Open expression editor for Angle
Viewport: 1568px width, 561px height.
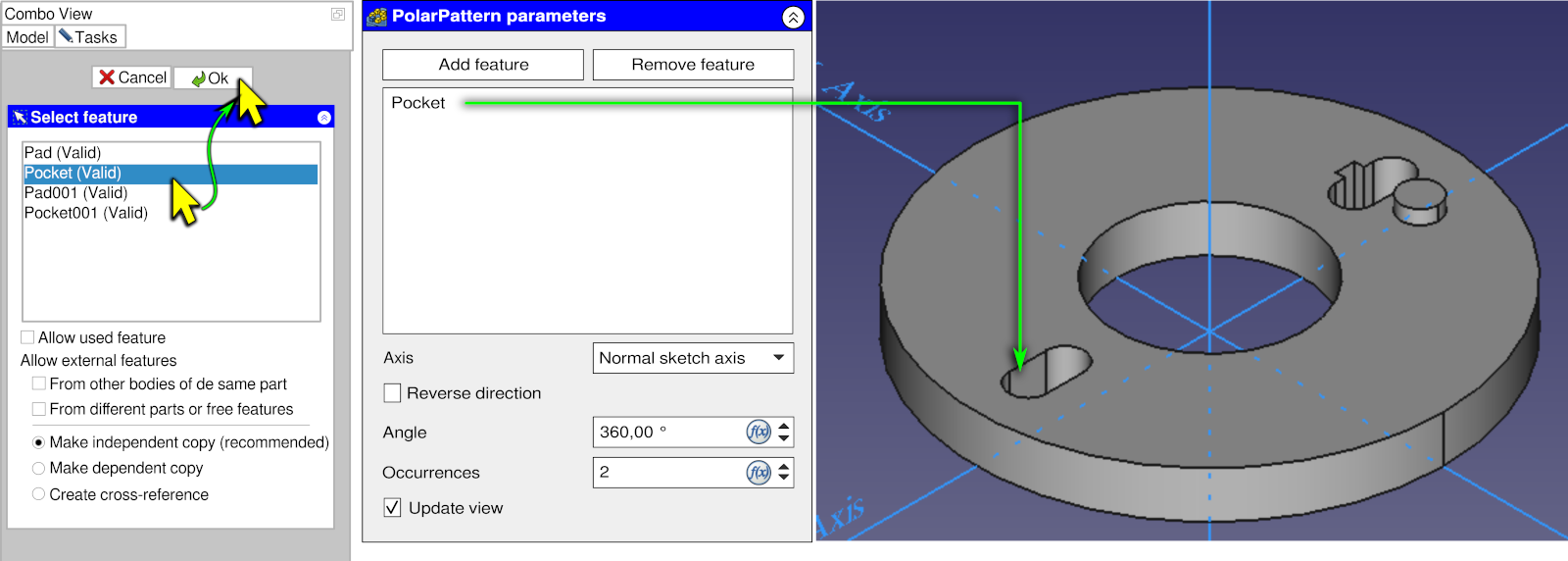(x=759, y=433)
